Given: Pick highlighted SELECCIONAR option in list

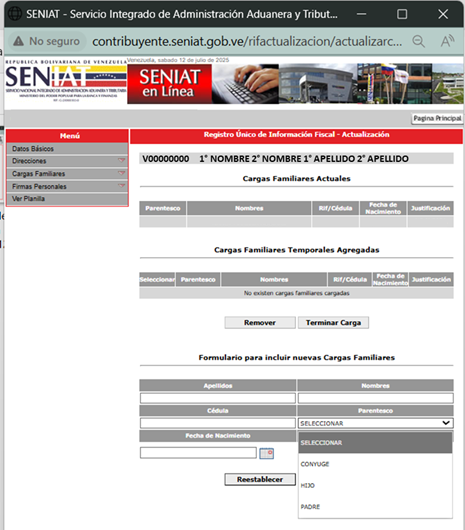Looking at the screenshot, I should 375,443.
